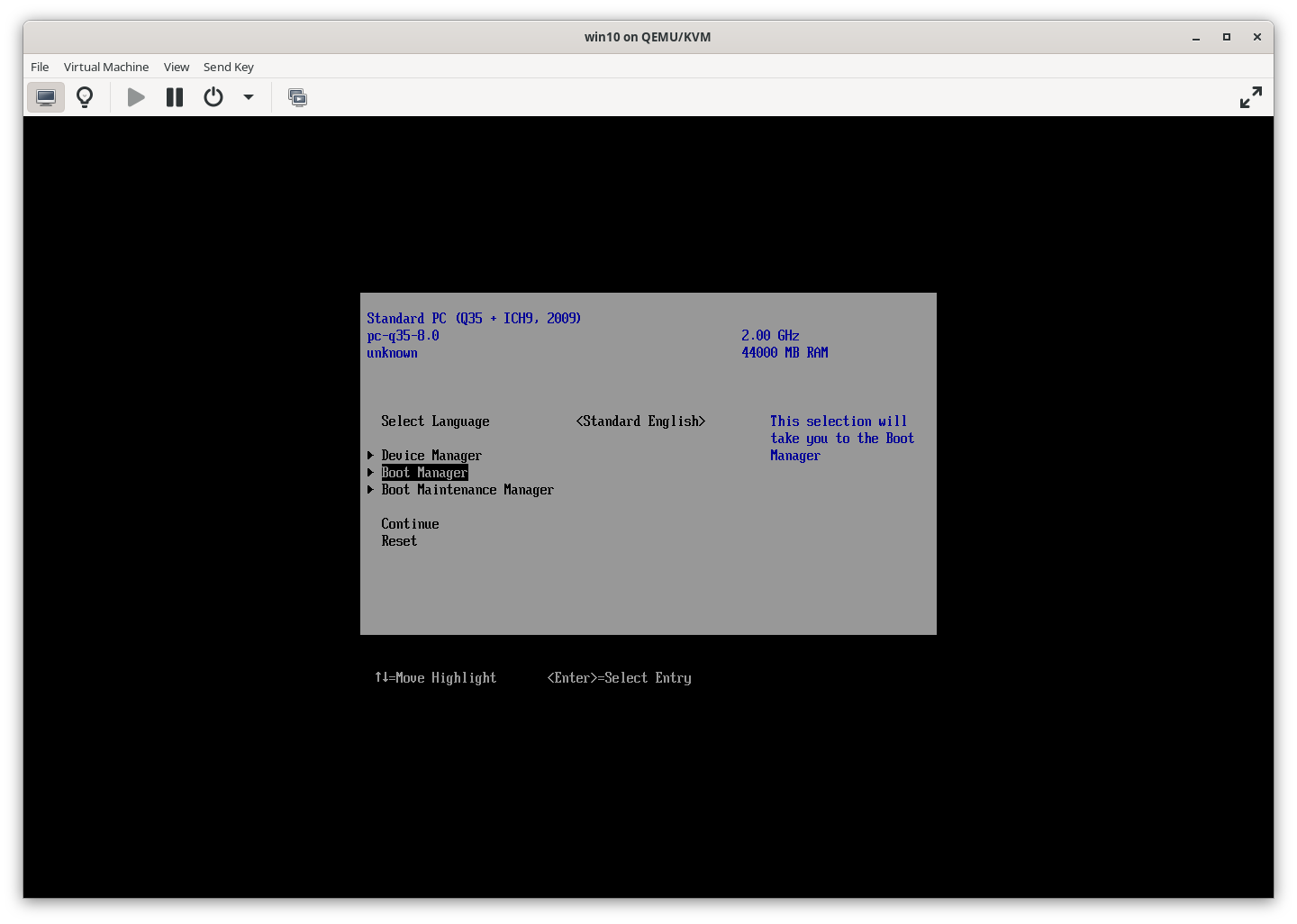
Task: Click the Enter=Select Entry hint text
Action: click(619, 678)
